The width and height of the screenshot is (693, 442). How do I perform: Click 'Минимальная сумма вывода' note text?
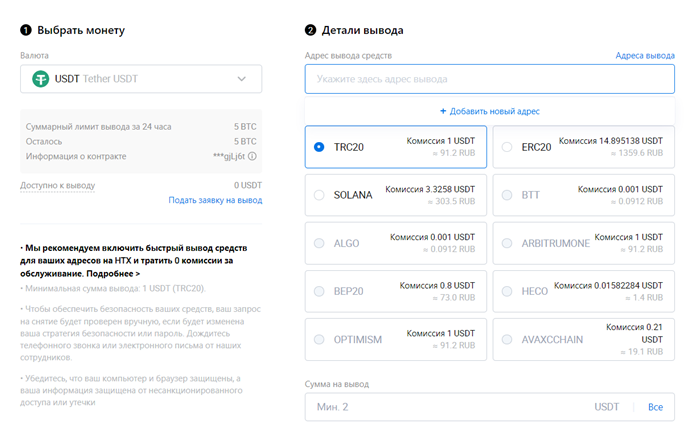tap(115, 289)
